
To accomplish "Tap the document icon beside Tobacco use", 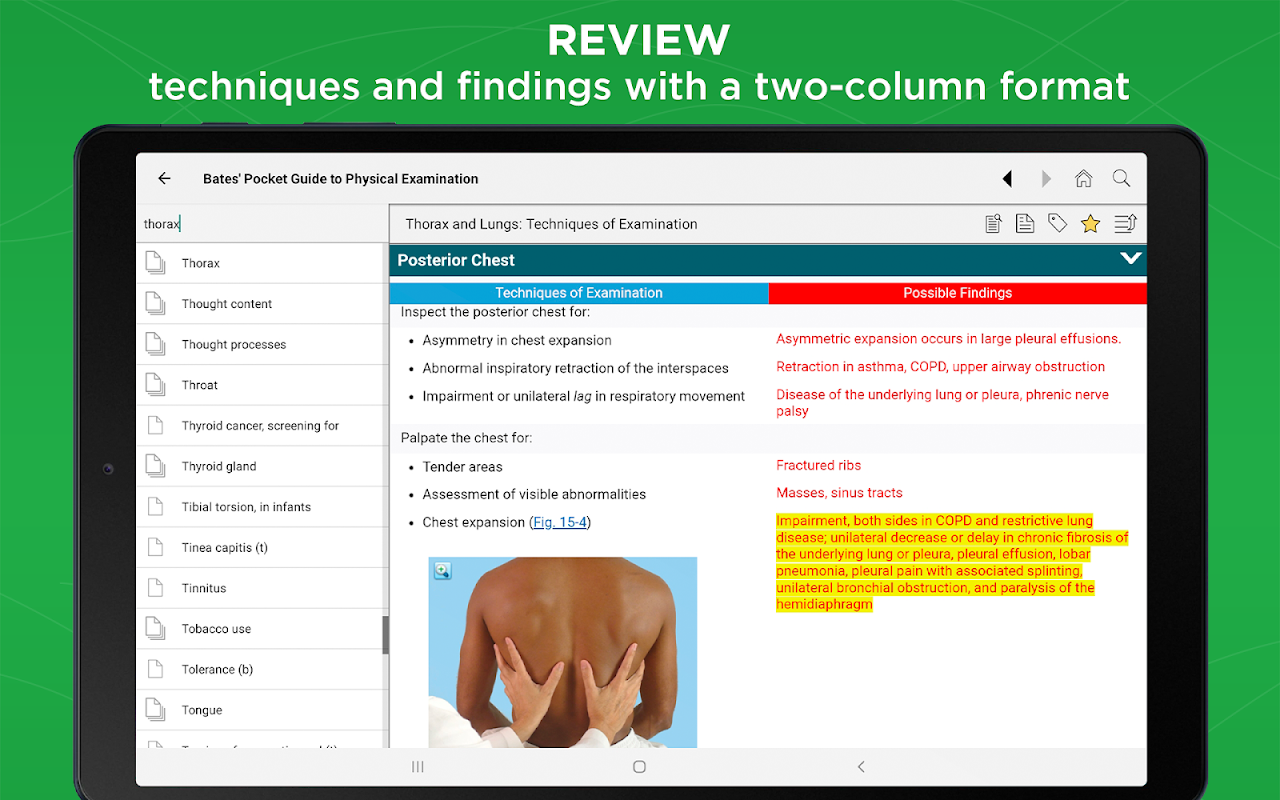I will [155, 629].
